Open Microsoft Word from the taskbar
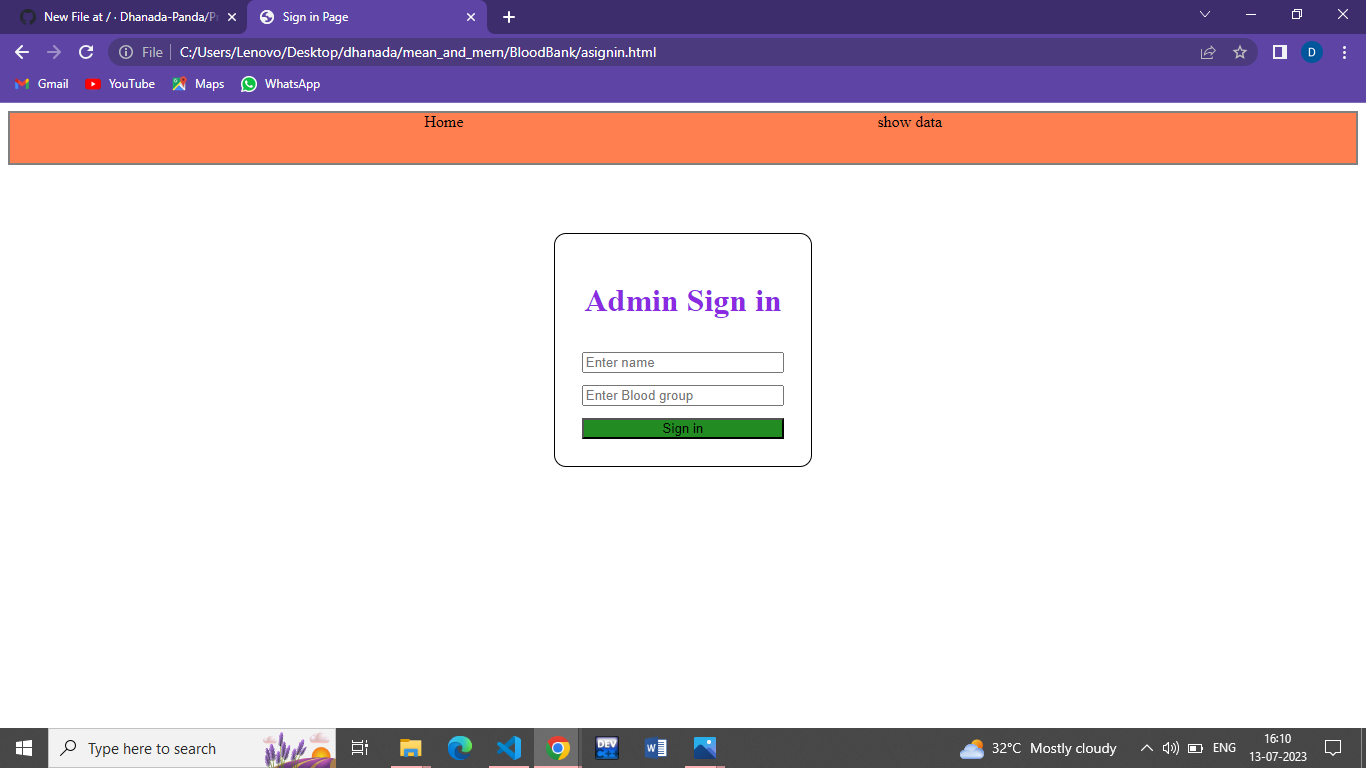This screenshot has width=1366, height=768. point(656,748)
